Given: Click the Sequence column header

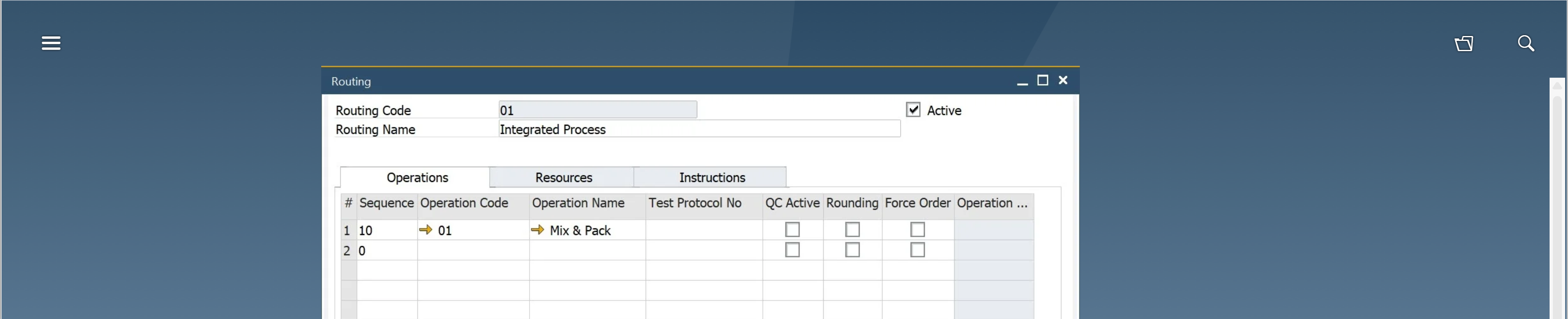Looking at the screenshot, I should click(387, 203).
